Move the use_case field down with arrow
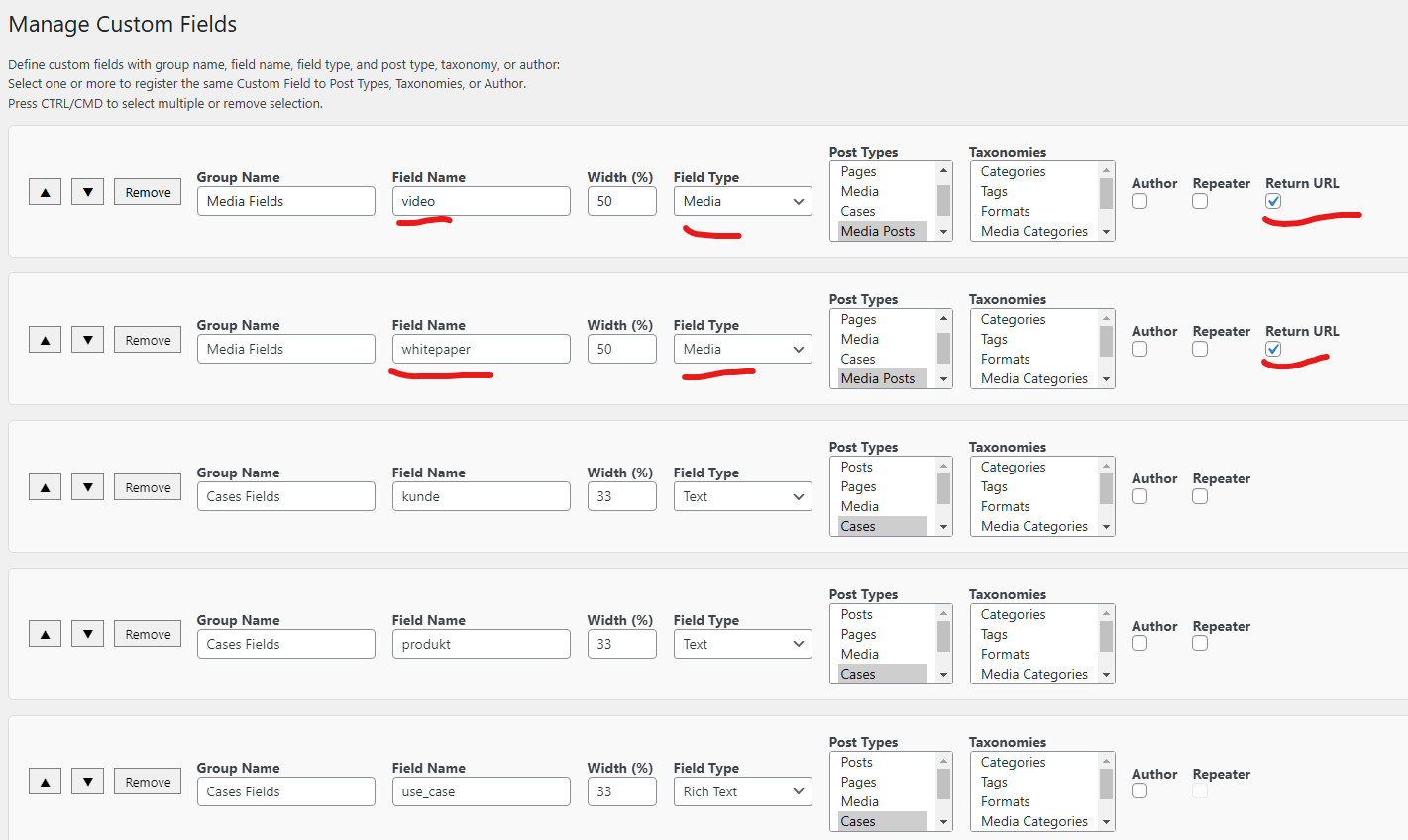Image resolution: width=1408 pixels, height=840 pixels. pyautogui.click(x=87, y=782)
